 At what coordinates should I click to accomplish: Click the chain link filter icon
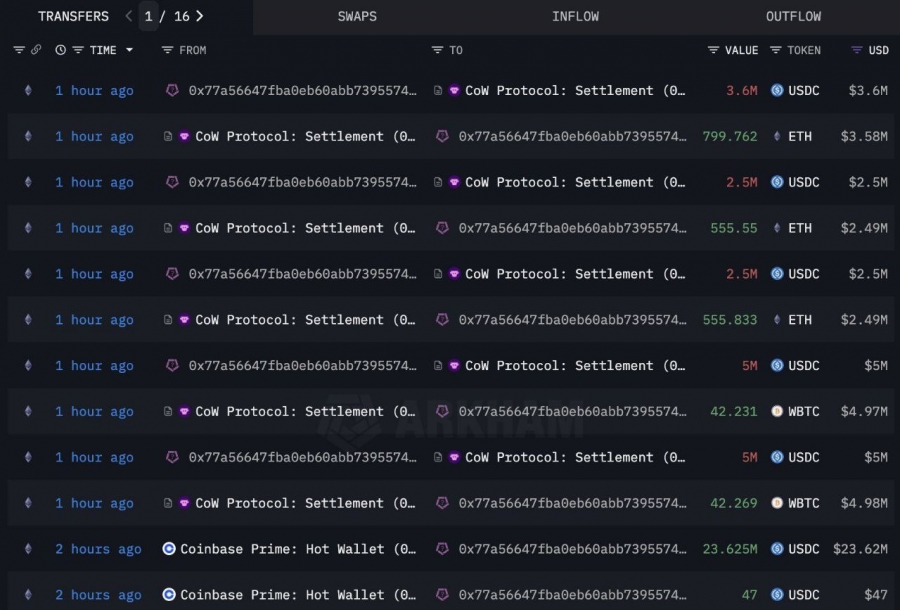click(36, 50)
